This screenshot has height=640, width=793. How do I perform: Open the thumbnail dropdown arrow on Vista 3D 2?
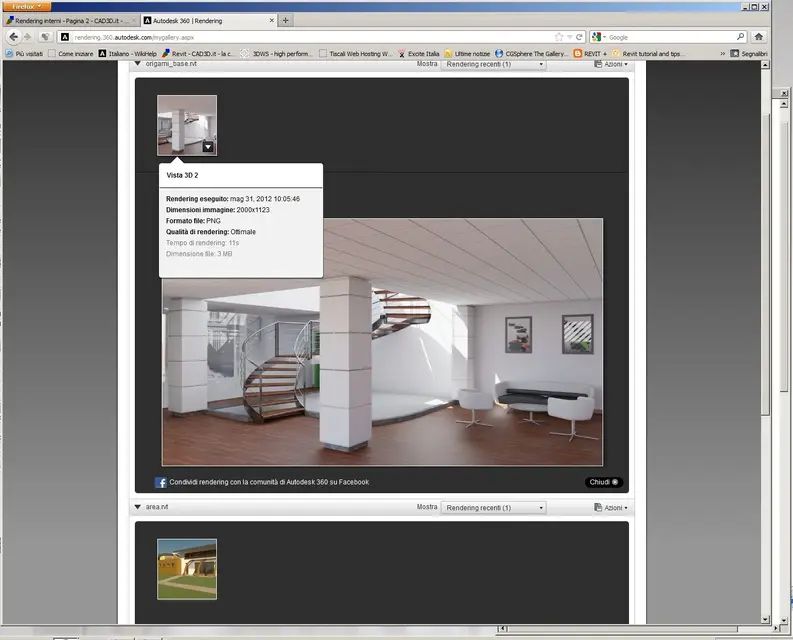coord(208,147)
